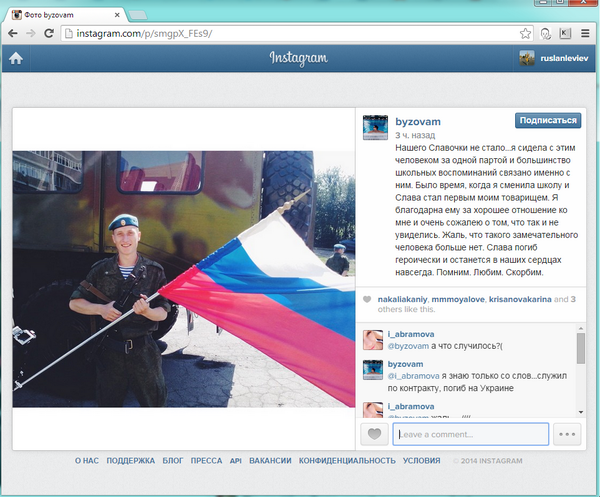The height and width of the screenshot is (497, 600).
Task: Close the Фото byzovam tab
Action: 117,15
